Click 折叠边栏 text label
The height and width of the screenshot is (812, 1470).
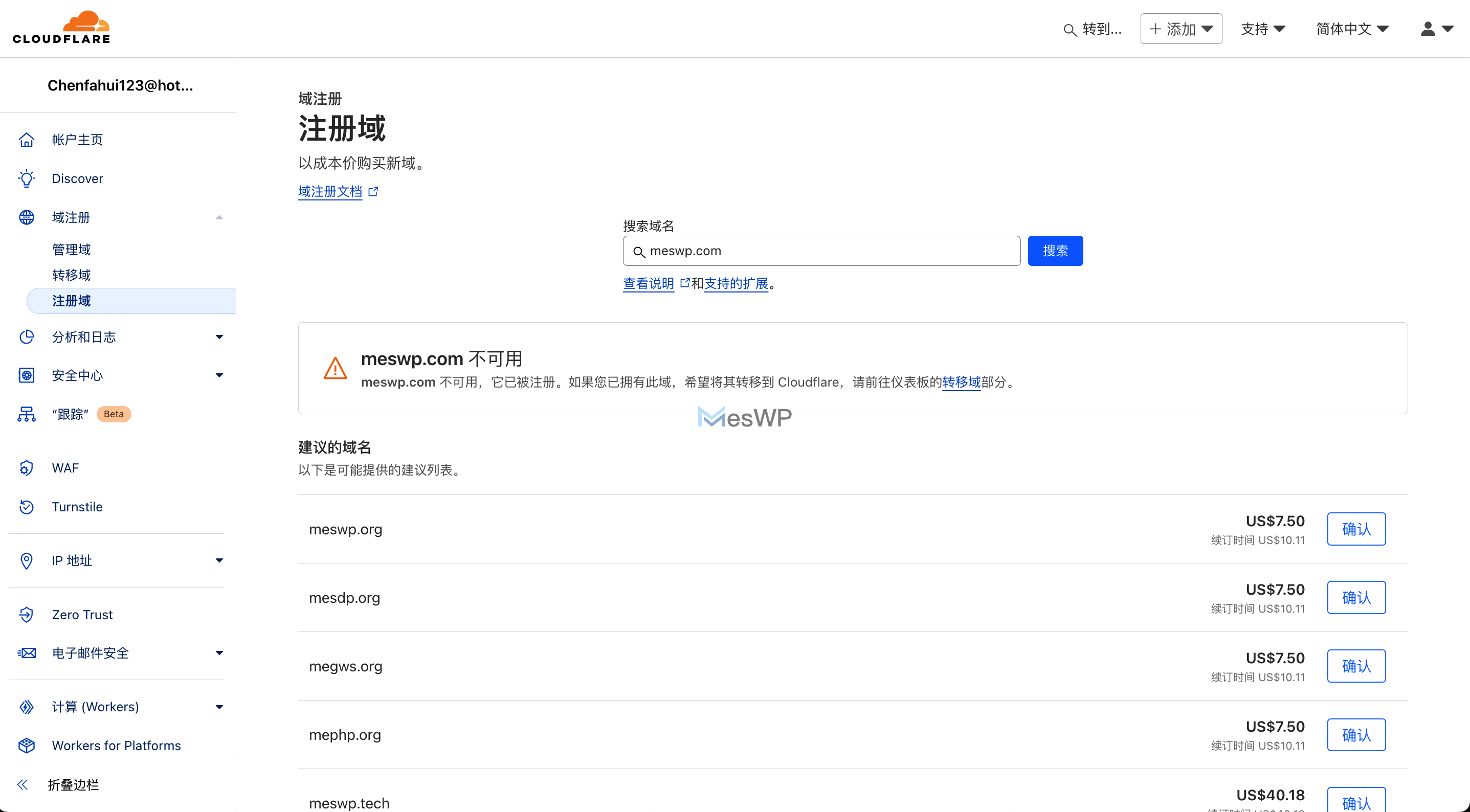pos(73,784)
